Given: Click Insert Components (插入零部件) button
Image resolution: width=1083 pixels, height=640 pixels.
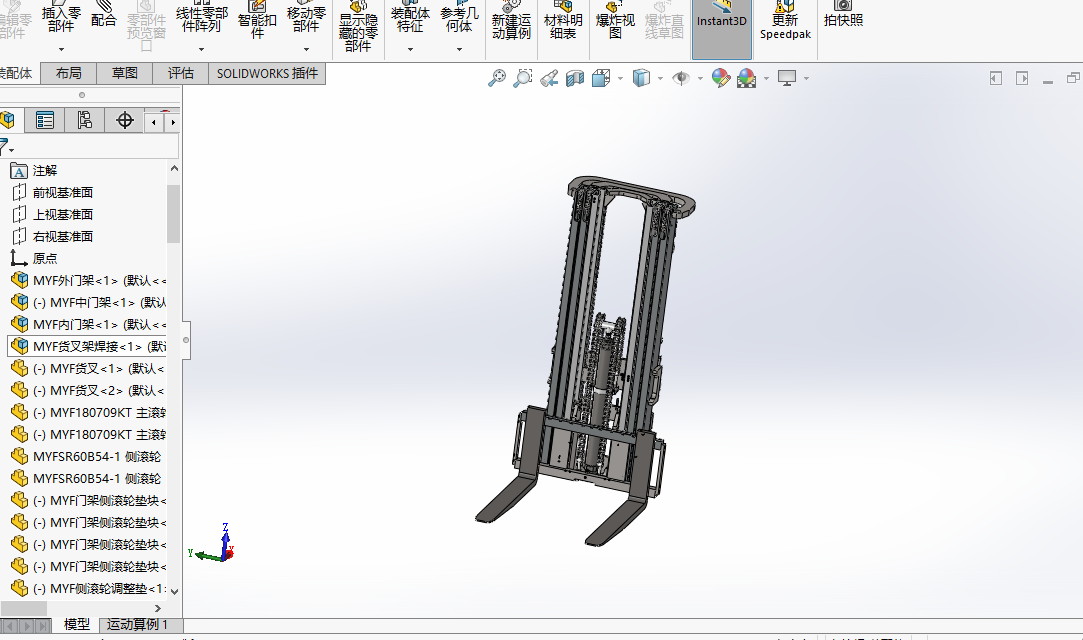Looking at the screenshot, I should pyautogui.click(x=61, y=19).
